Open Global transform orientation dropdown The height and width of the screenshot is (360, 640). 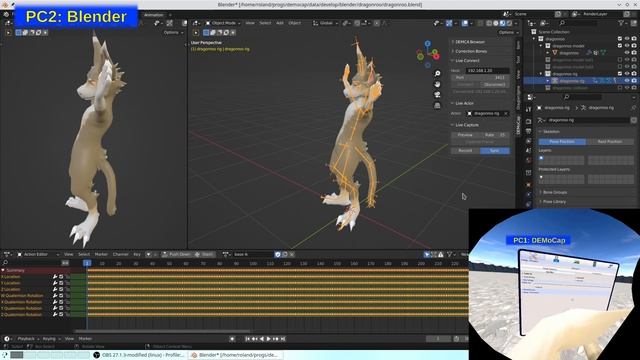tap(326, 23)
